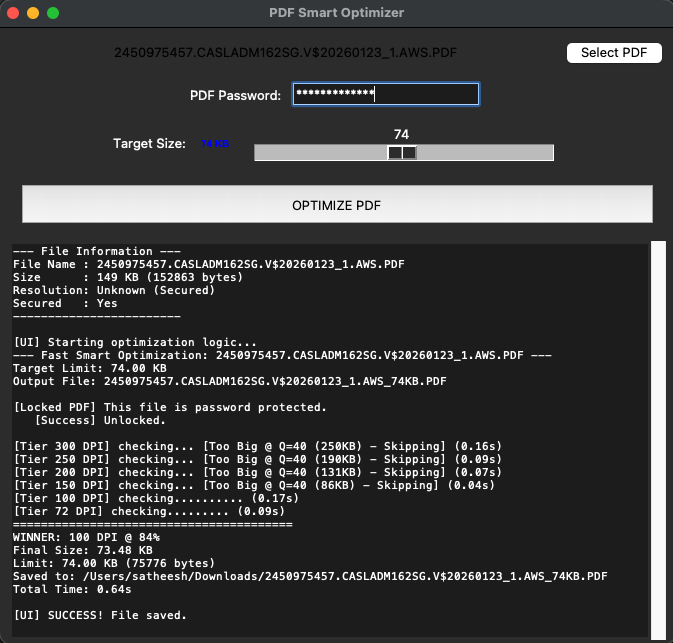Click the 'PDF Password:' label

pos(235,95)
